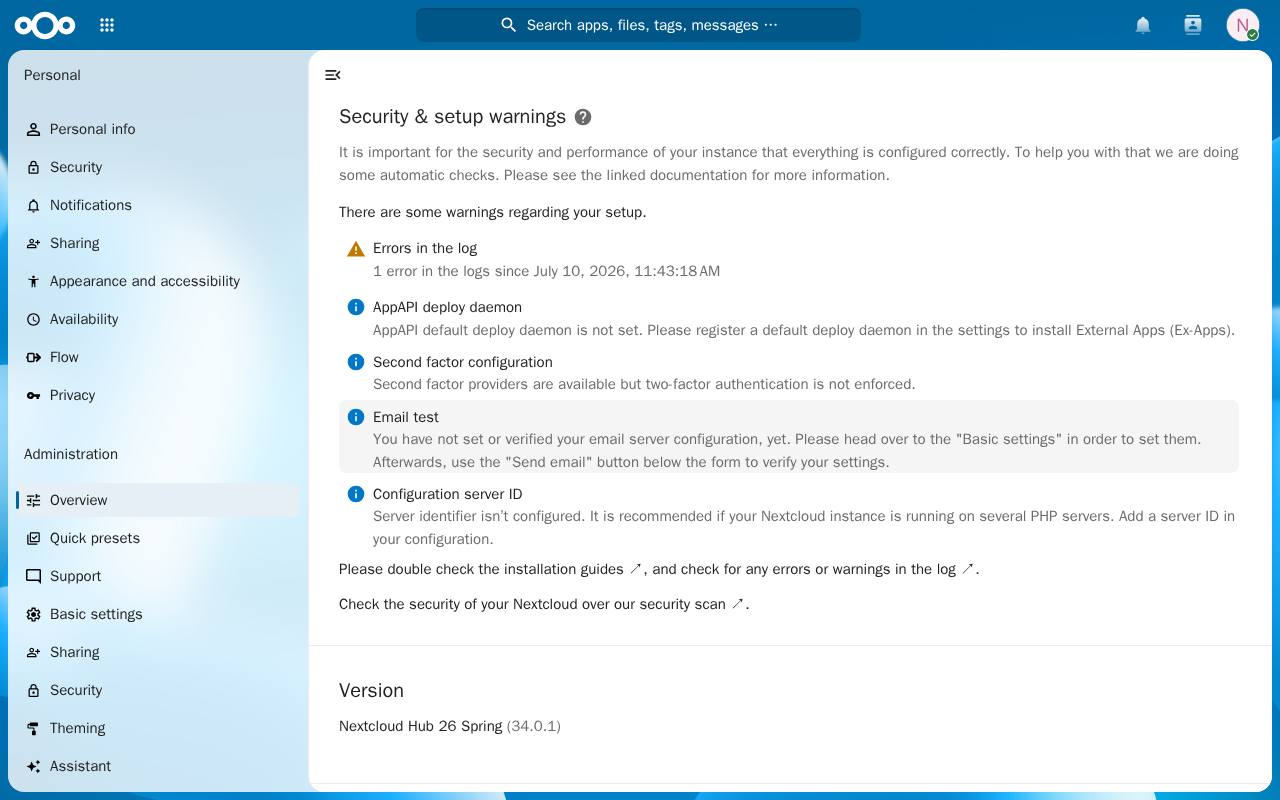Open Assistant settings

(x=157, y=766)
